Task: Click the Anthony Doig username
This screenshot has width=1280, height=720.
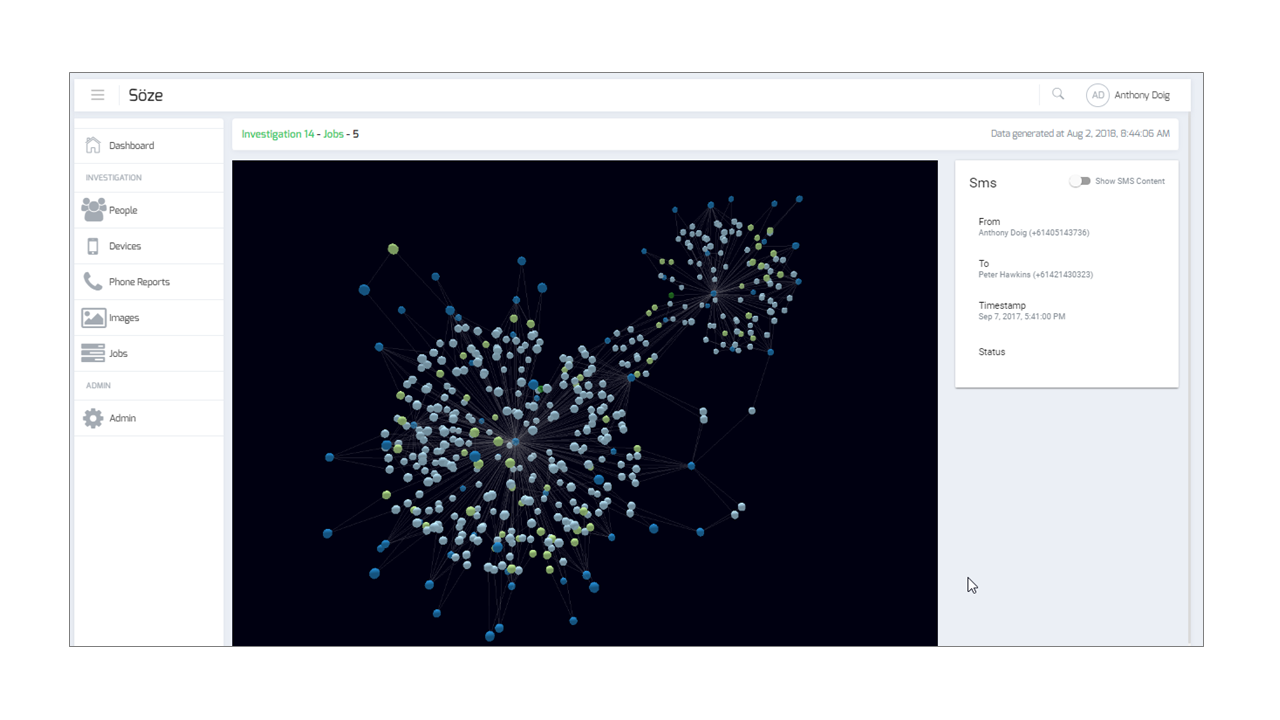Action: pos(1142,95)
